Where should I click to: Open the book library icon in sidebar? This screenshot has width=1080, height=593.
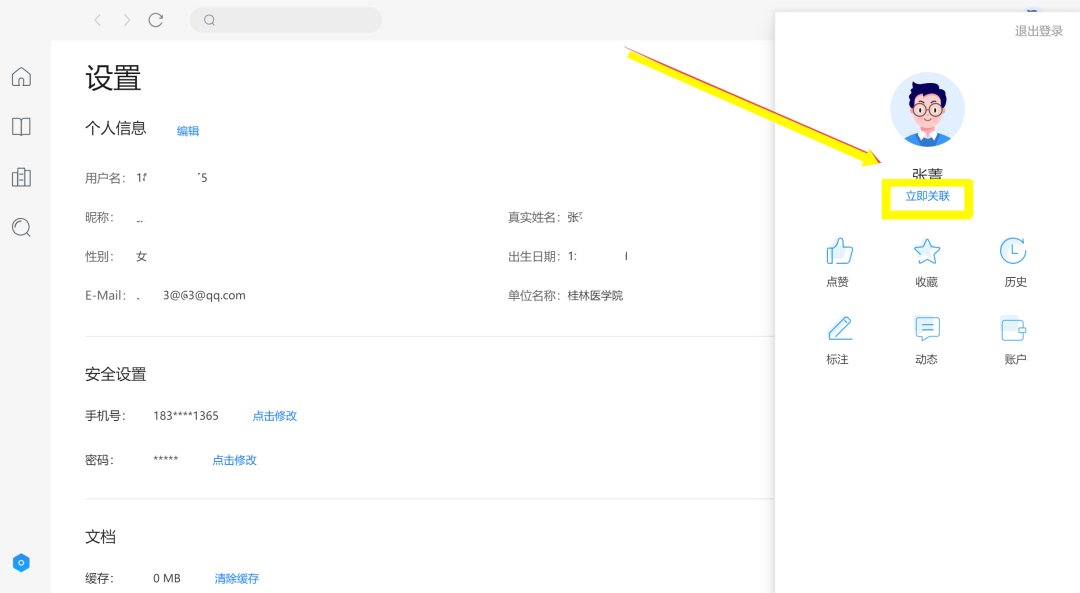point(21,127)
